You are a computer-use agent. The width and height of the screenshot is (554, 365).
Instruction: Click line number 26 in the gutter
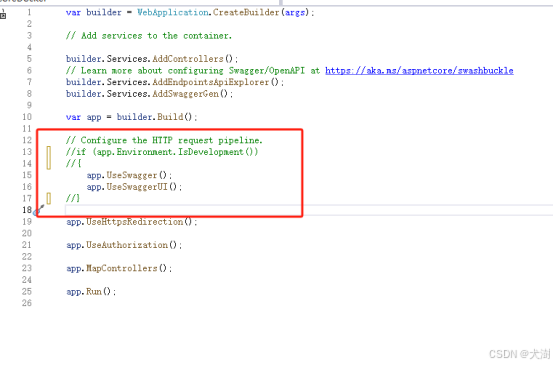tap(27, 303)
